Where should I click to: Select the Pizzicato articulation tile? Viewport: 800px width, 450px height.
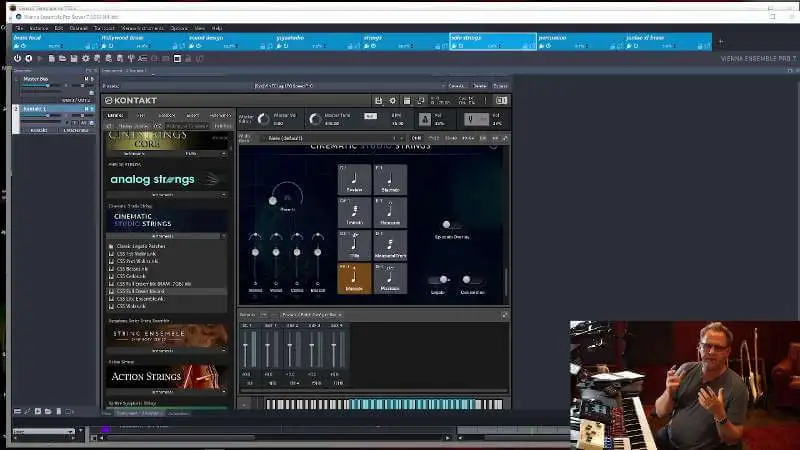390,279
